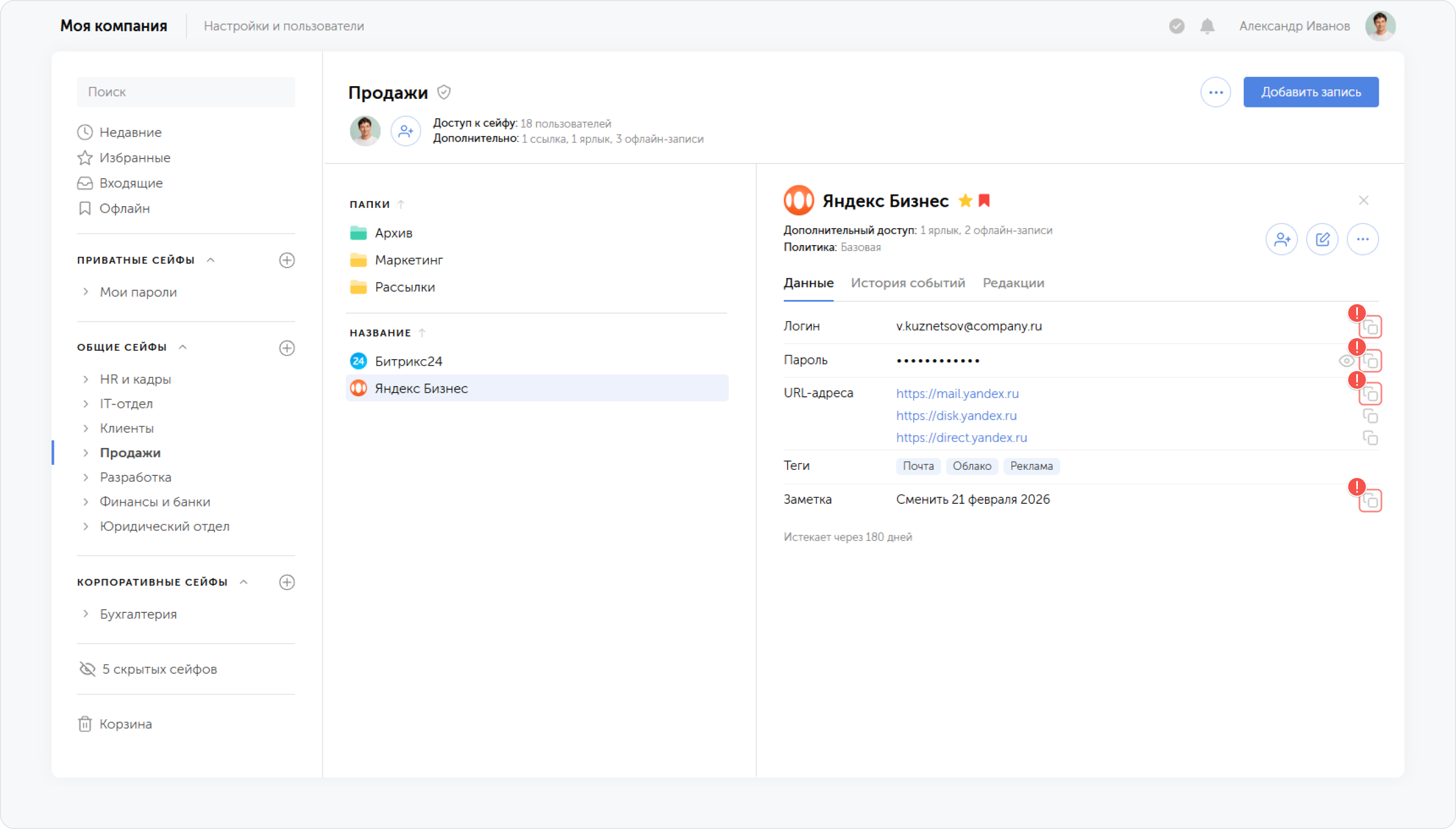Expand the Мои пароли safe
Viewport: 1456px width, 829px height.
tap(86, 292)
